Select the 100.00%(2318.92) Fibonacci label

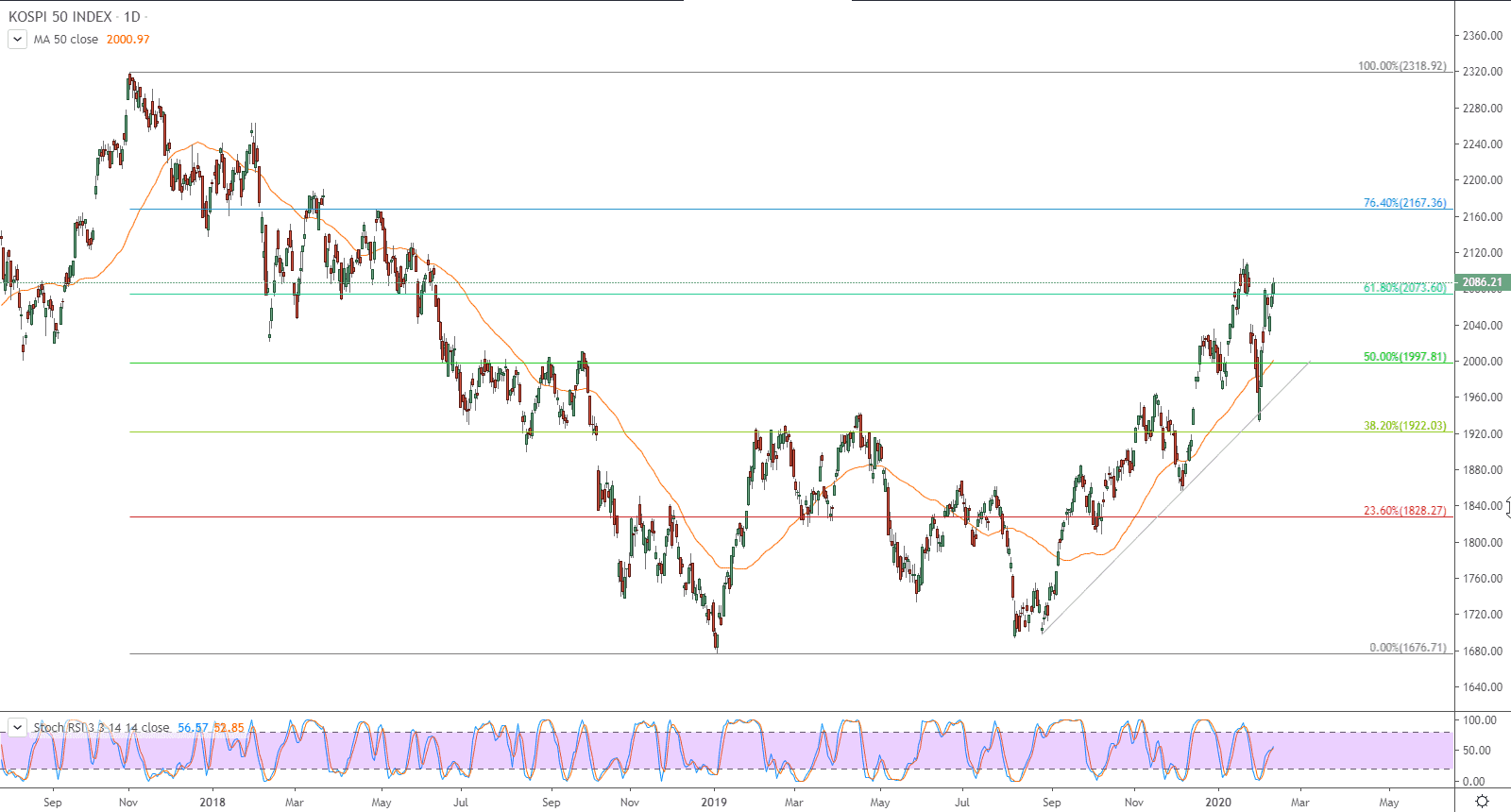pyautogui.click(x=1401, y=66)
